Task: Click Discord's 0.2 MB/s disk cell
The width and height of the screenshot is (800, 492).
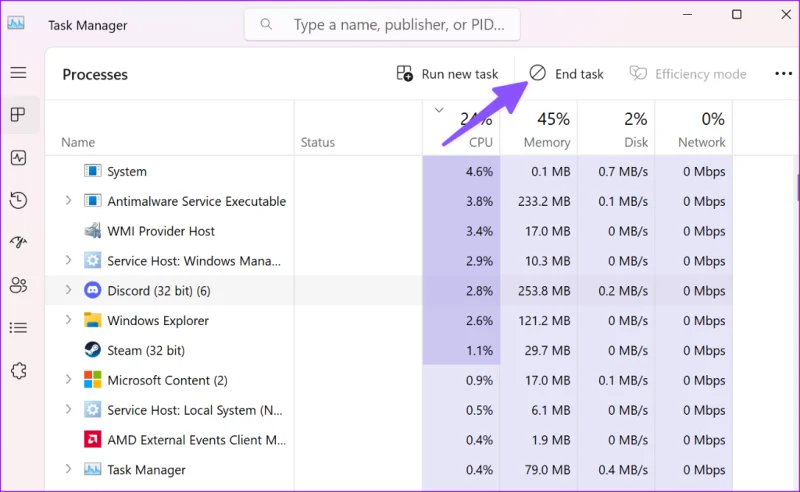Action: [616, 290]
